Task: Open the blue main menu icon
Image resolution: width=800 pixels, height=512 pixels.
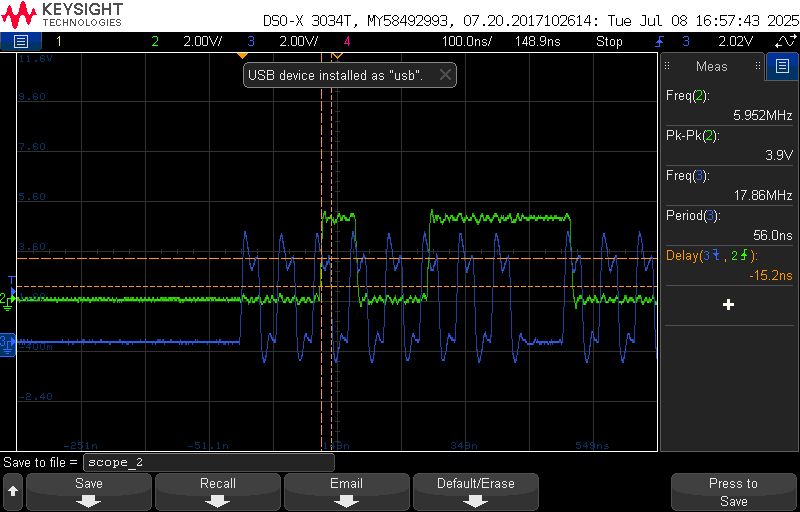Action: click(x=21, y=41)
